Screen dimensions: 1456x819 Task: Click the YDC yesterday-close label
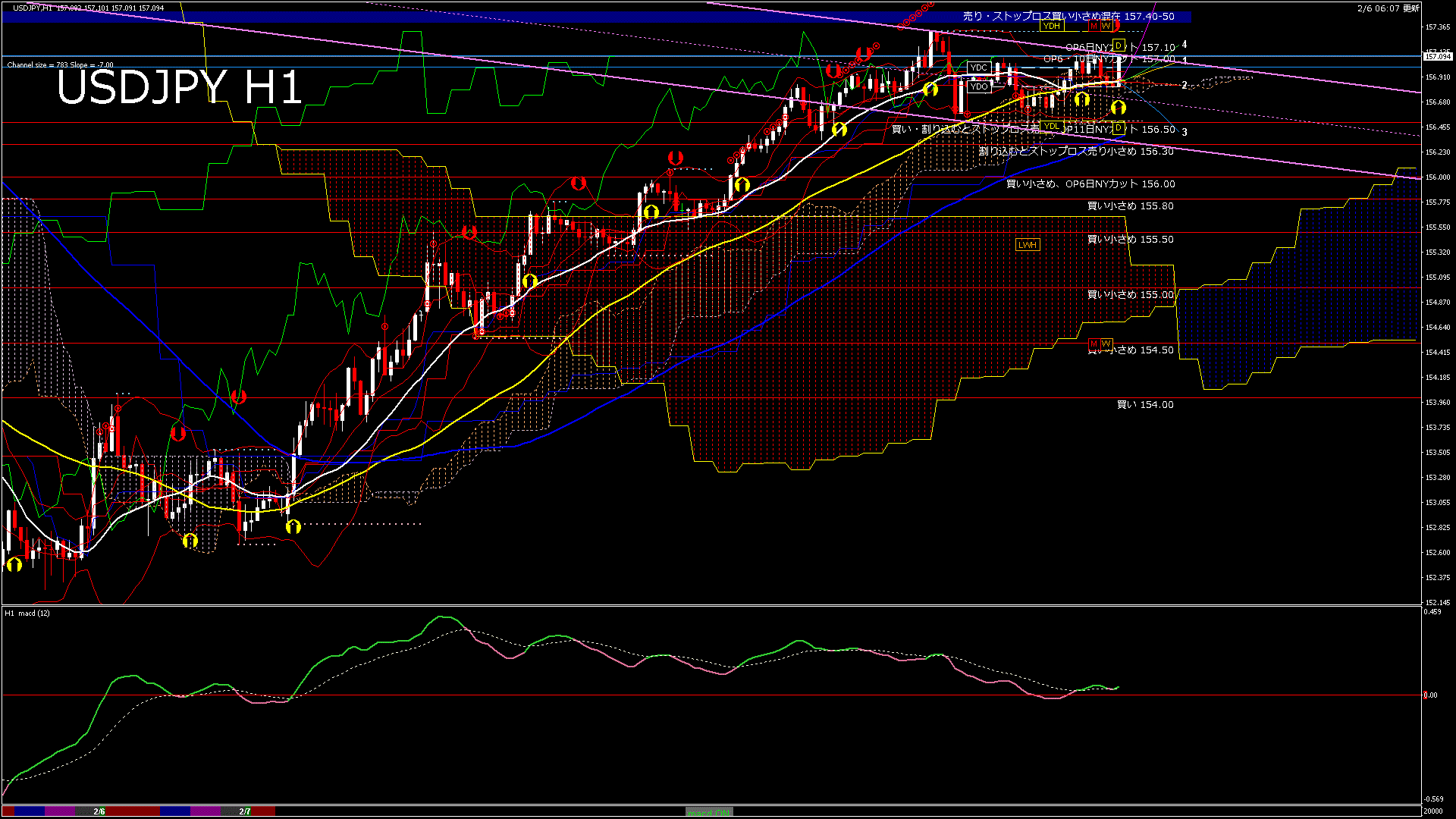[979, 68]
